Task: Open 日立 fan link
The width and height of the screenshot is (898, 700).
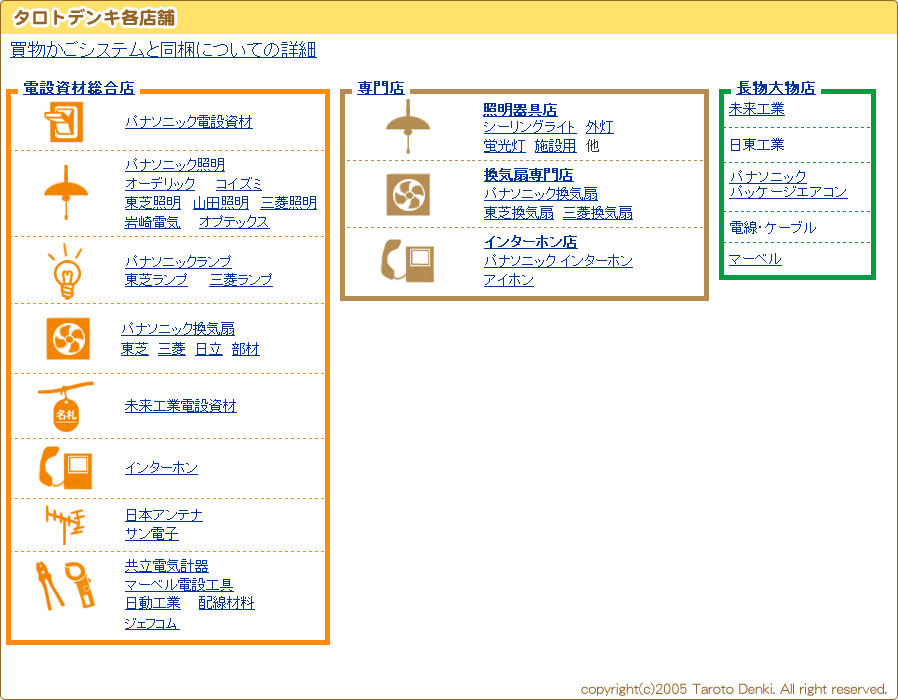Action: coord(208,349)
